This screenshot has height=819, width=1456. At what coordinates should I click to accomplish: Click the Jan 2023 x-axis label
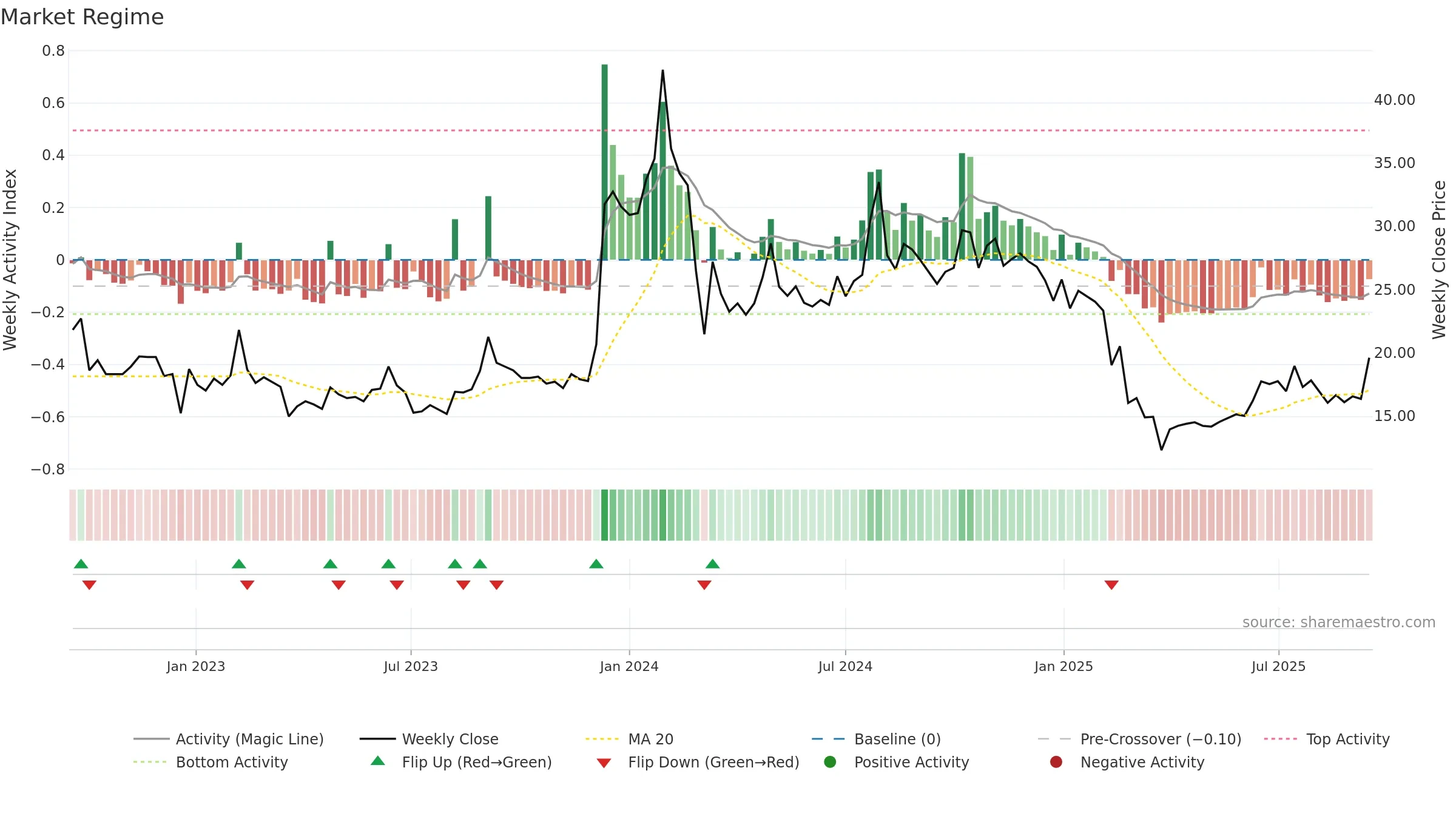[x=196, y=666]
